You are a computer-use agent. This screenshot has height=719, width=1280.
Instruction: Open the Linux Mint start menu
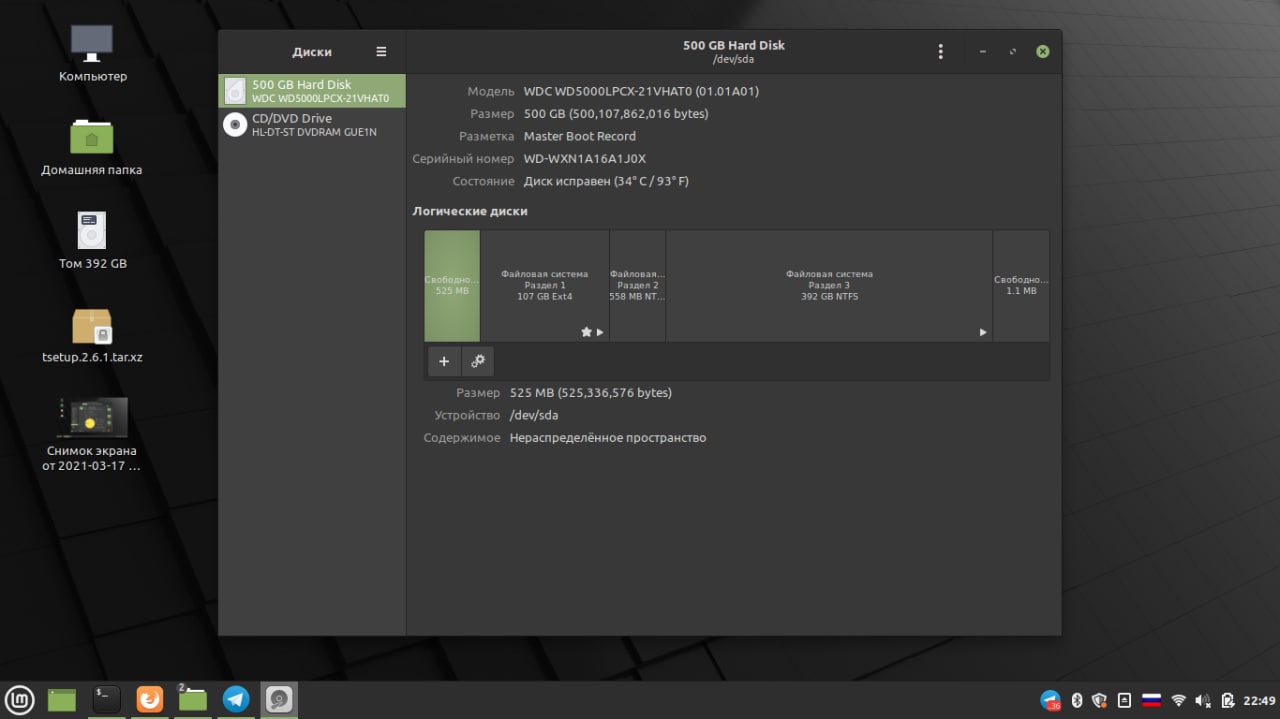tap(20, 699)
